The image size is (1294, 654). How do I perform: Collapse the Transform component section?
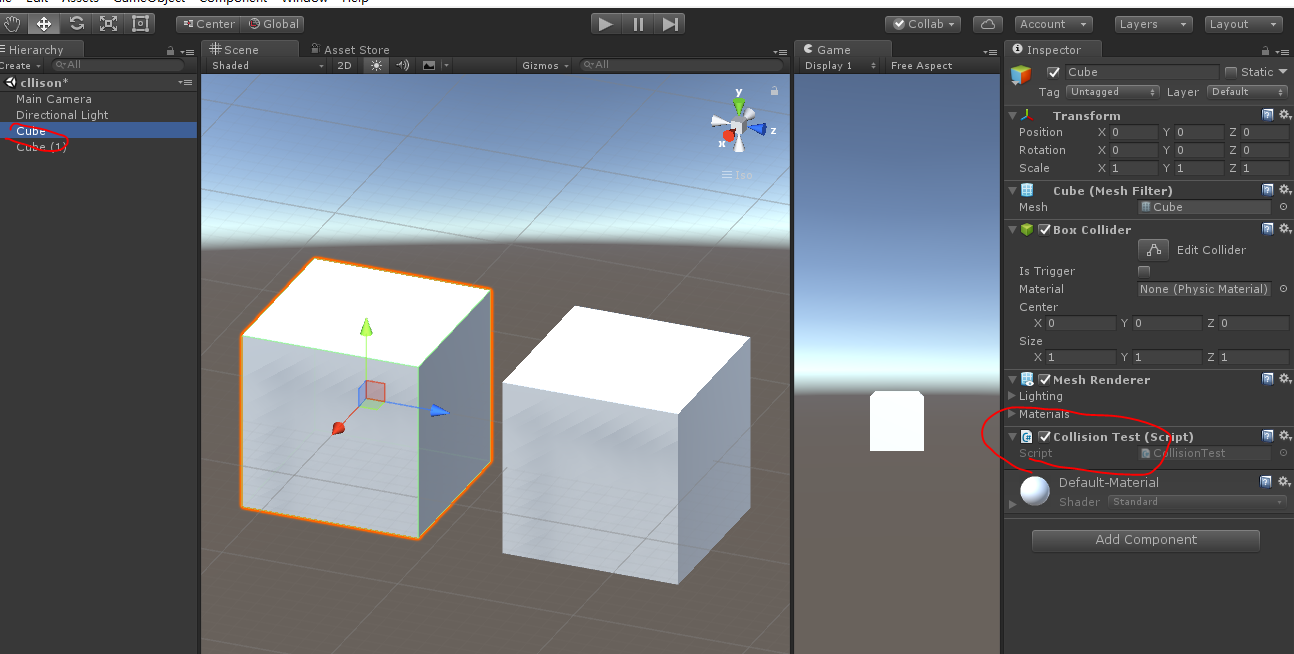point(1012,115)
